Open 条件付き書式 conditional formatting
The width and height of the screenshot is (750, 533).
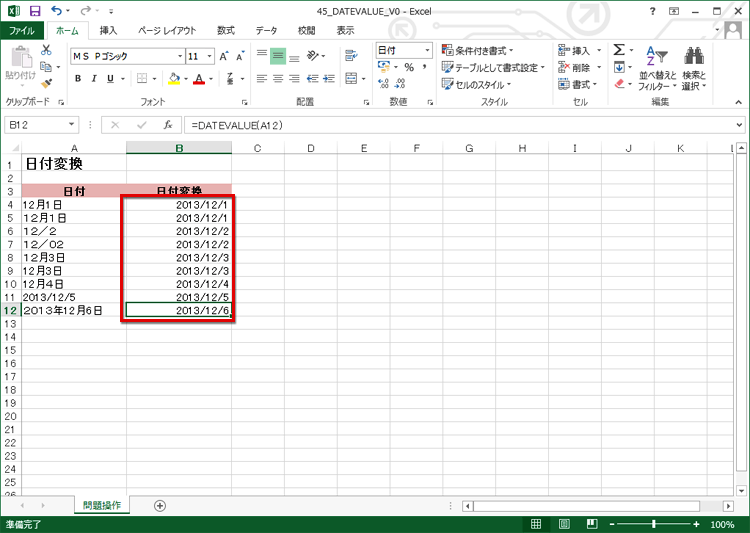click(x=477, y=50)
